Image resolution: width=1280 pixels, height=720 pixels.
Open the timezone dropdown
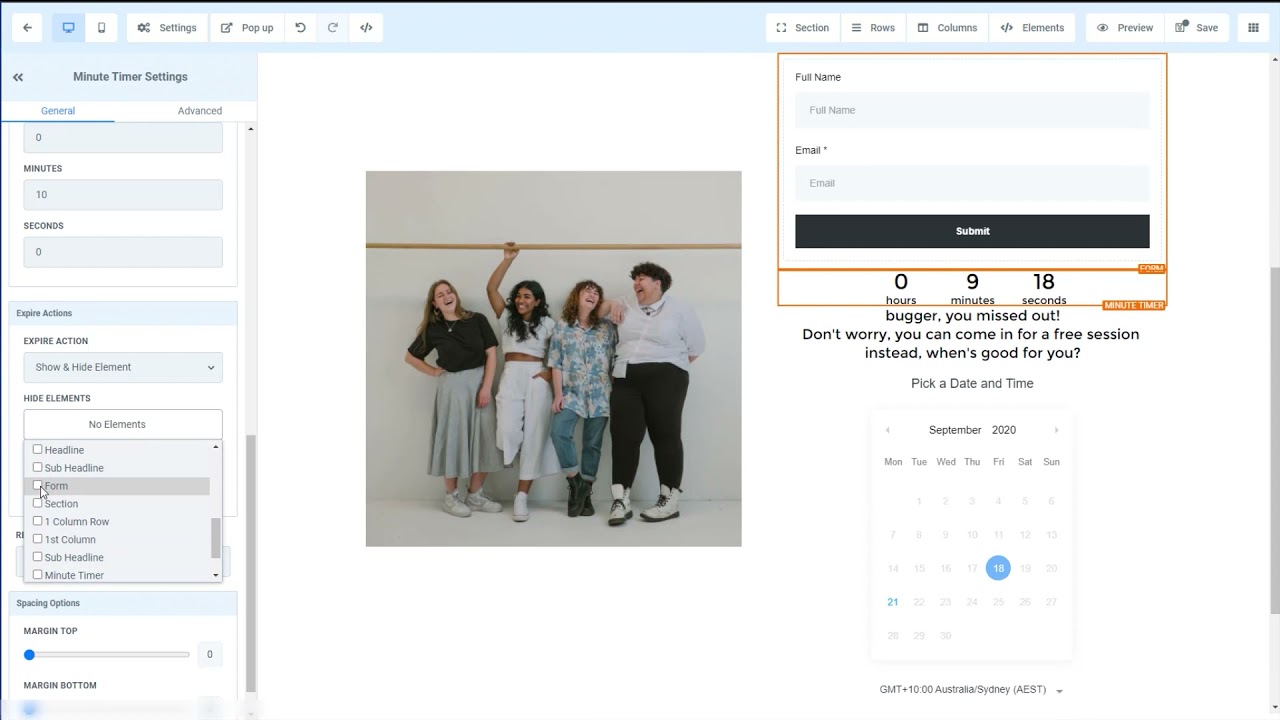971,690
